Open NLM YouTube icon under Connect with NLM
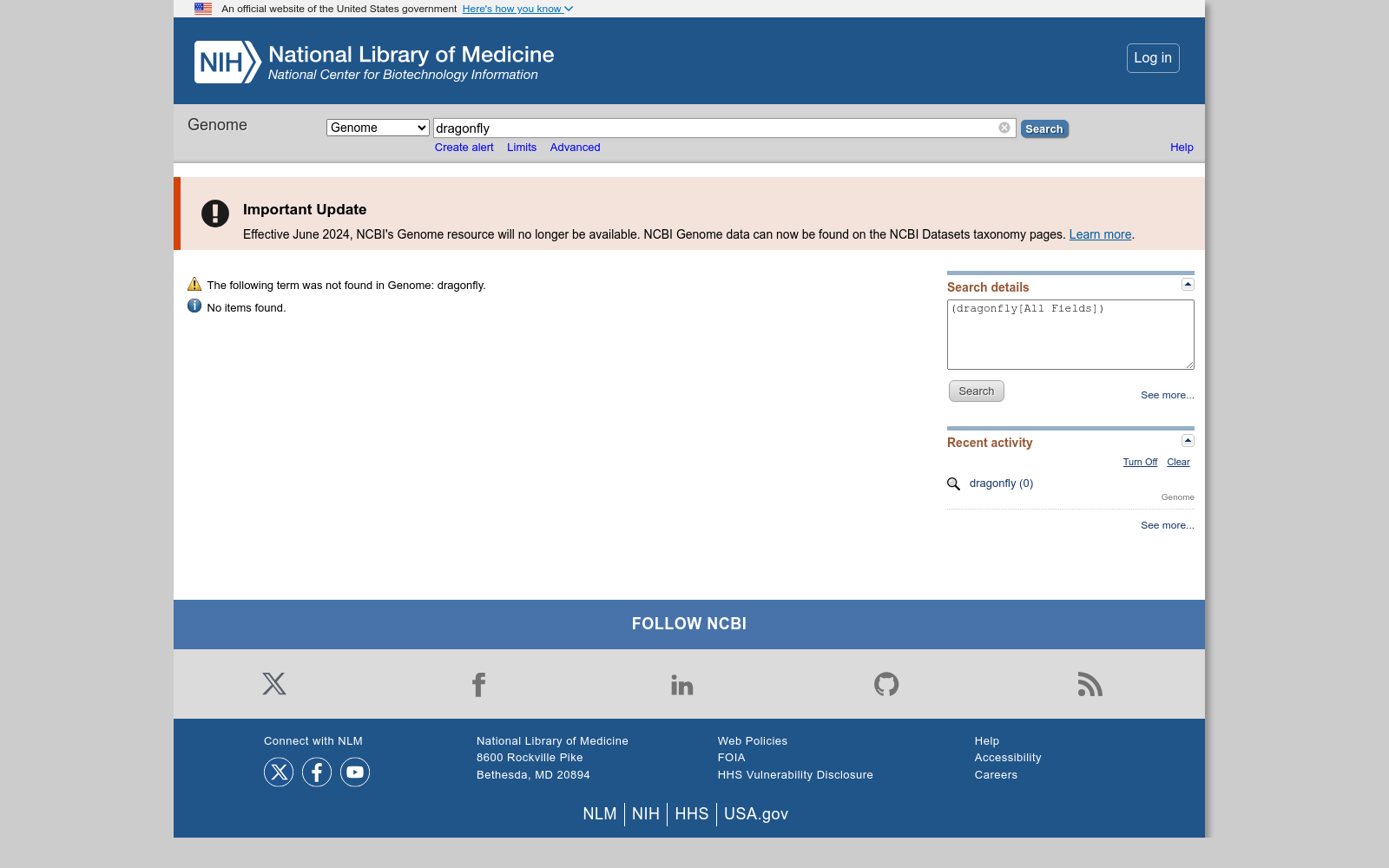The width and height of the screenshot is (1389, 868). click(x=355, y=772)
